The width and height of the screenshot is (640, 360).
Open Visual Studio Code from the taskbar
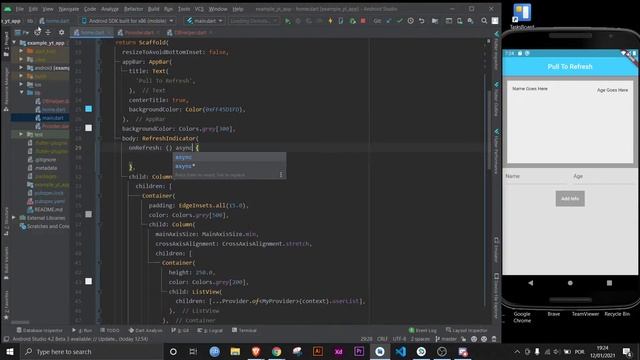pos(400,351)
